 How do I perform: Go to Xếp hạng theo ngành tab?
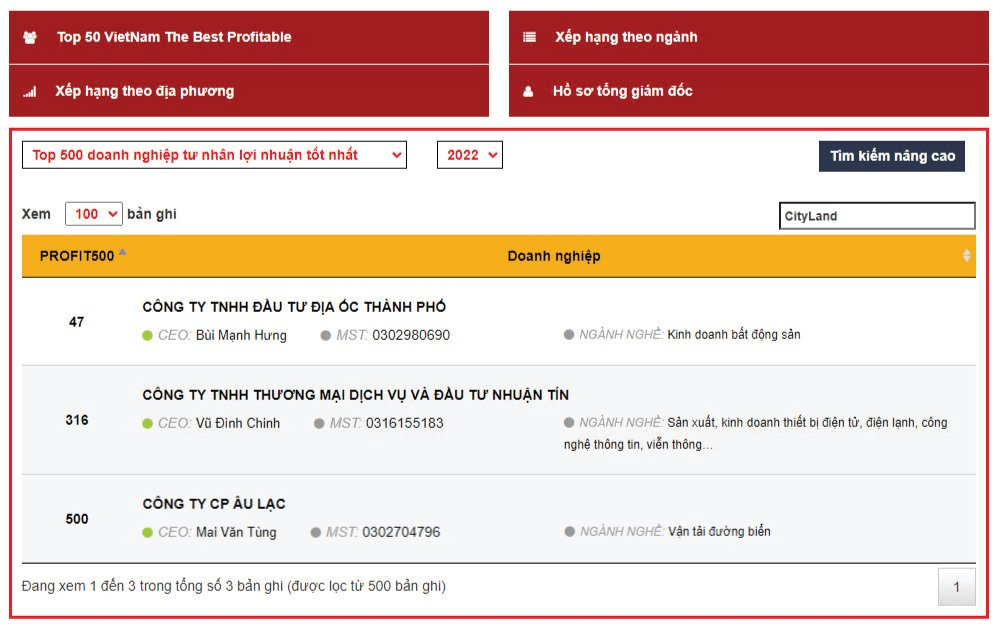pos(626,37)
